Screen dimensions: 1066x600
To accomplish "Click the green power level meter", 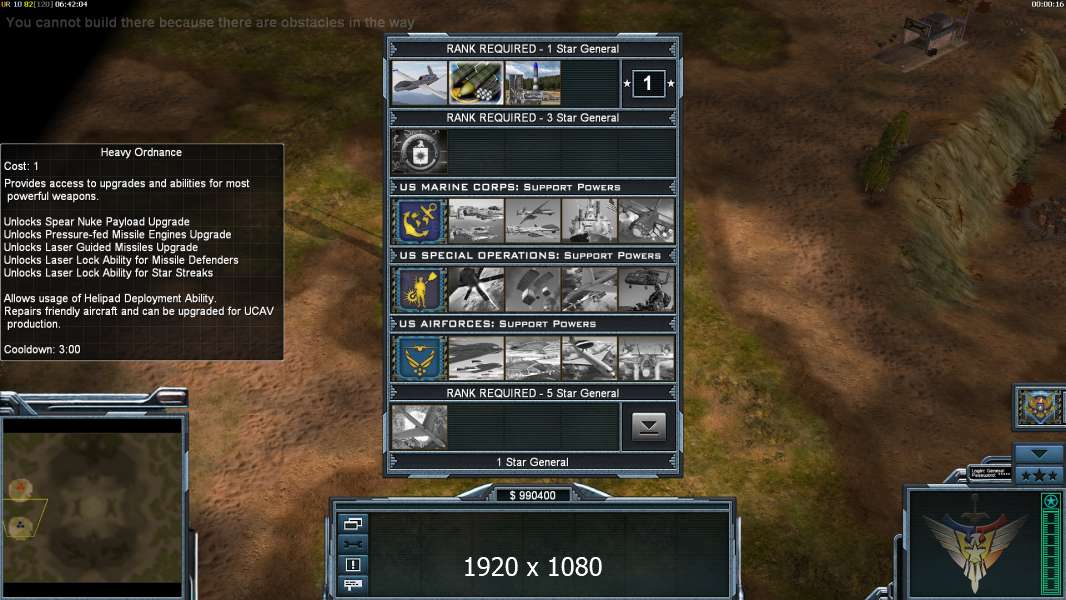I will coord(1051,544).
